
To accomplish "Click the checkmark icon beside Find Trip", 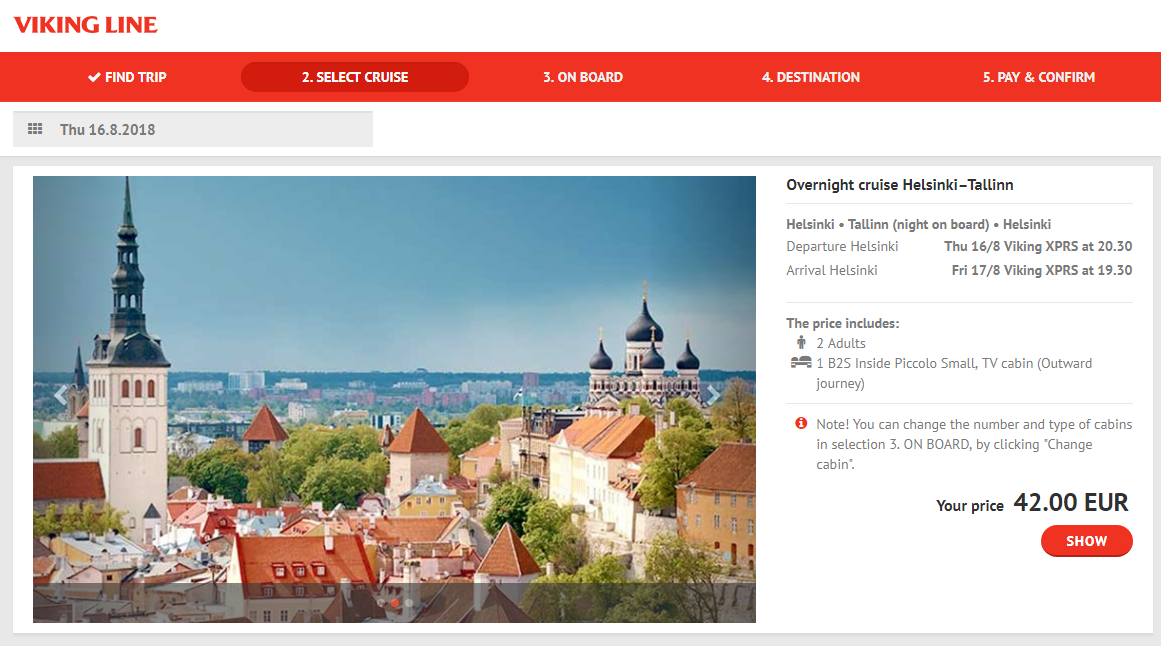I will pyautogui.click(x=94, y=77).
